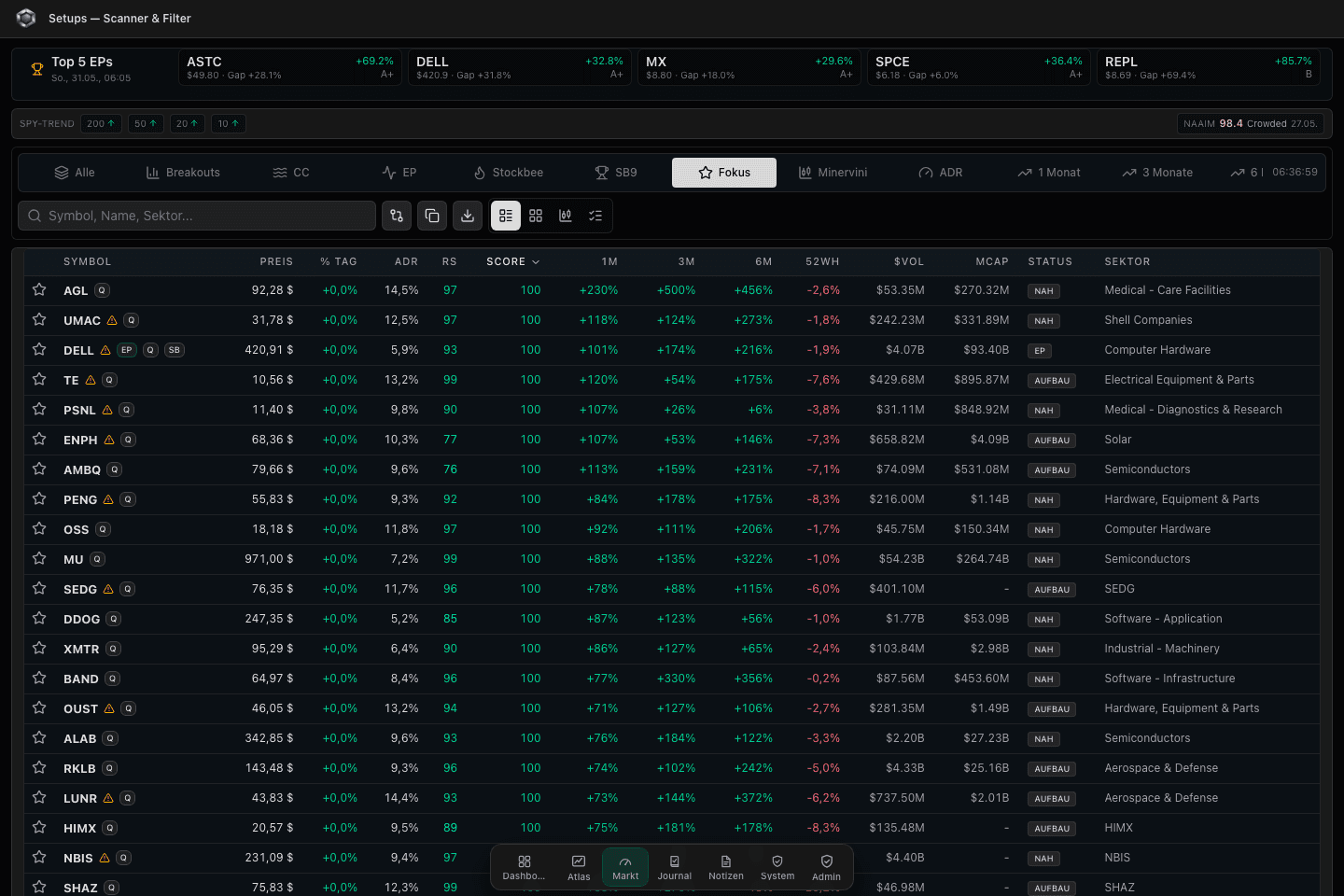Click the warning icon next to TE
The image size is (1344, 896).
coord(91,380)
